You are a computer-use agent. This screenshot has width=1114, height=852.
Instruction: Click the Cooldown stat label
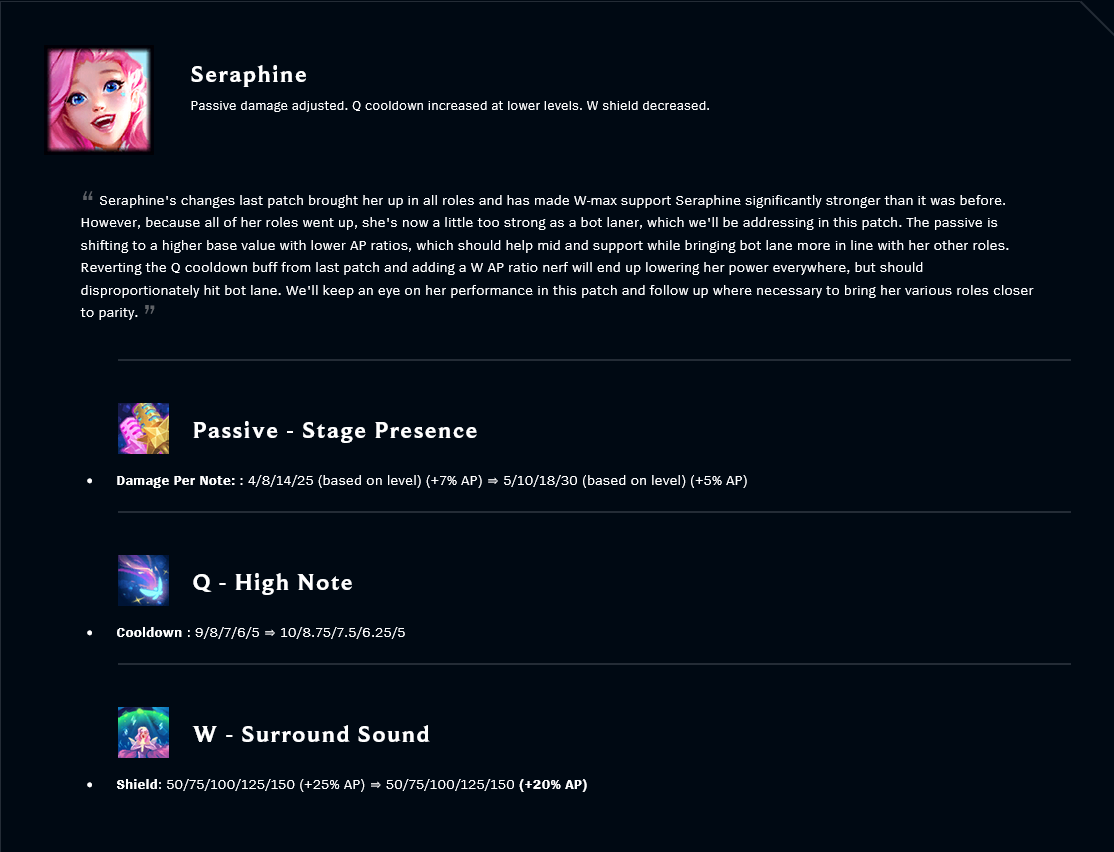tap(149, 632)
